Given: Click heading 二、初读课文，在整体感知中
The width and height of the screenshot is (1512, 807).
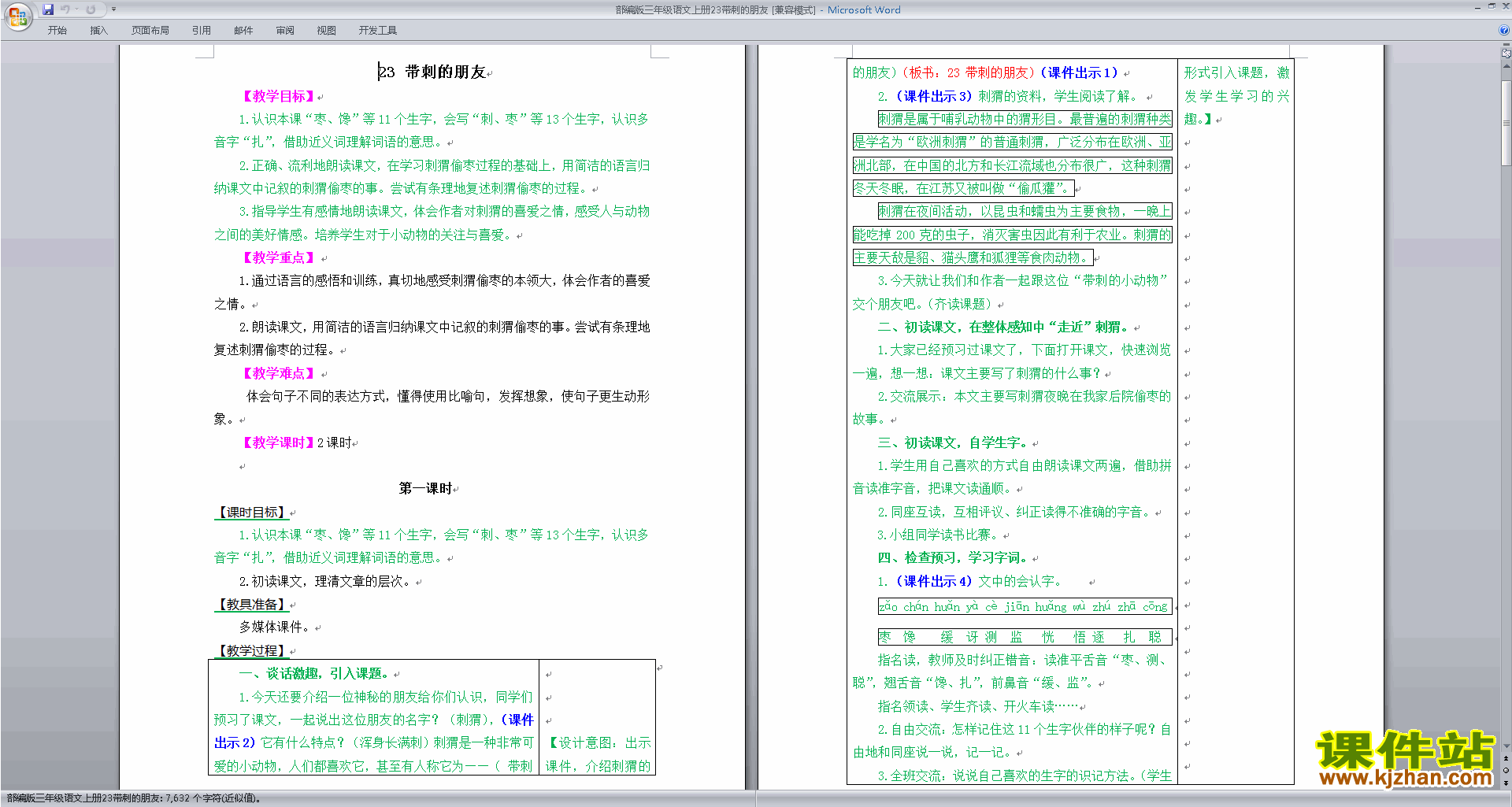Looking at the screenshot, I should tap(1003, 327).
